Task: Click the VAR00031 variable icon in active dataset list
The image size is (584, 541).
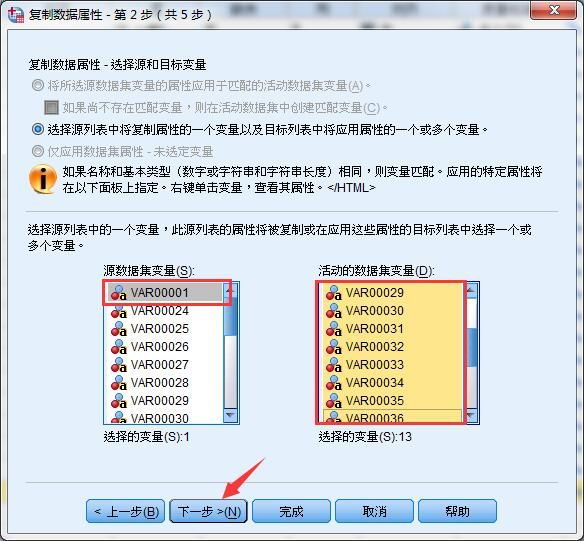Action: 334,329
